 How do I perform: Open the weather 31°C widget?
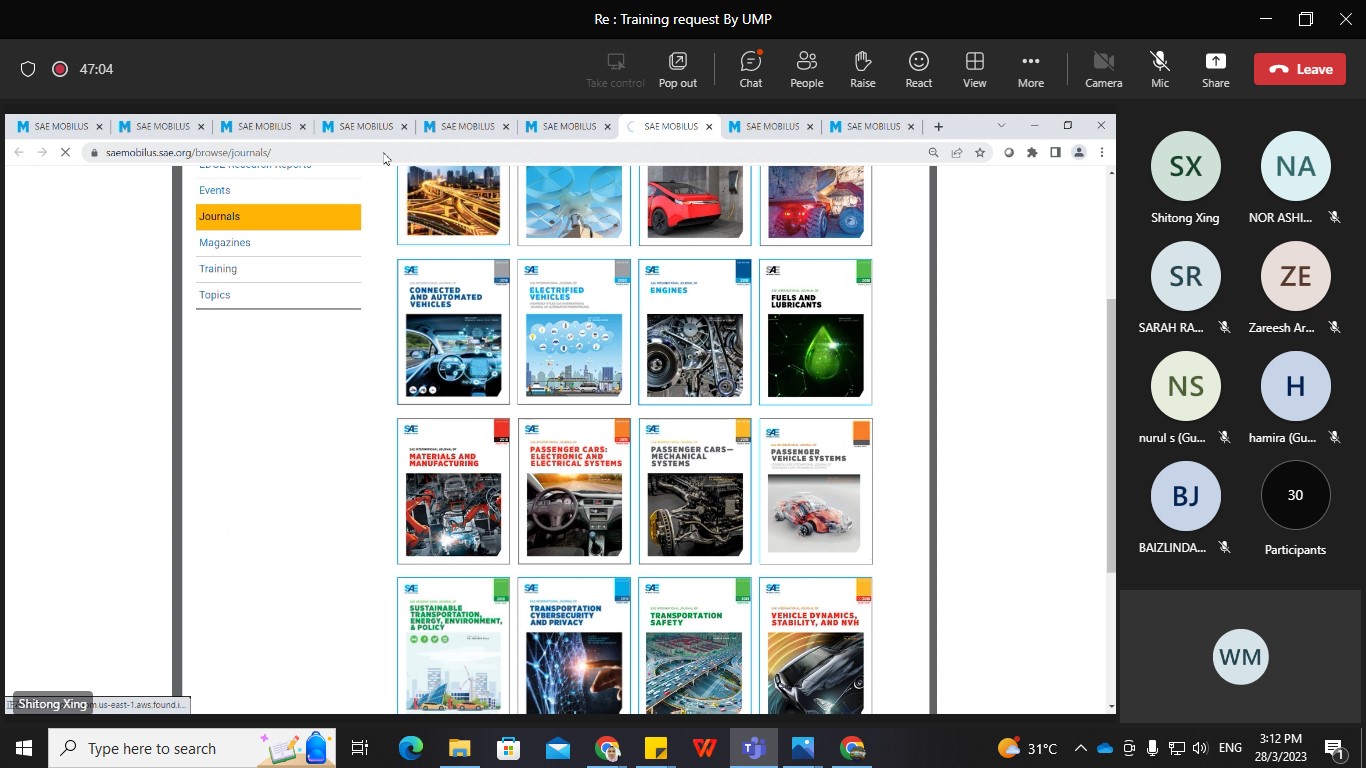coord(1027,748)
